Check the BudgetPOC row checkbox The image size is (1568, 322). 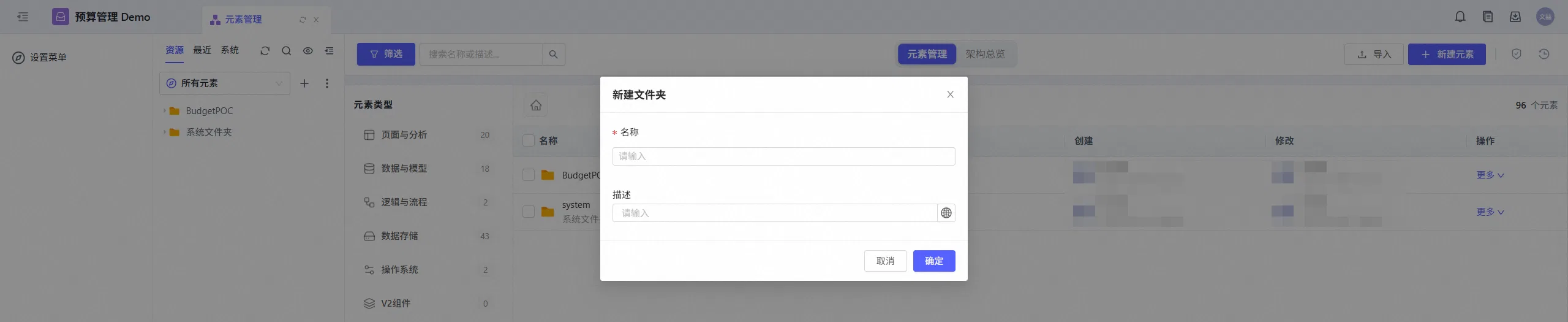529,175
